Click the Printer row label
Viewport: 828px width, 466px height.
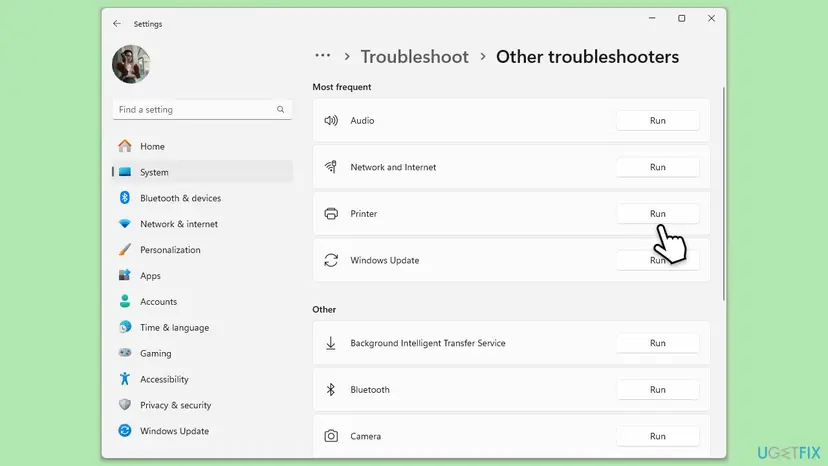click(x=364, y=213)
